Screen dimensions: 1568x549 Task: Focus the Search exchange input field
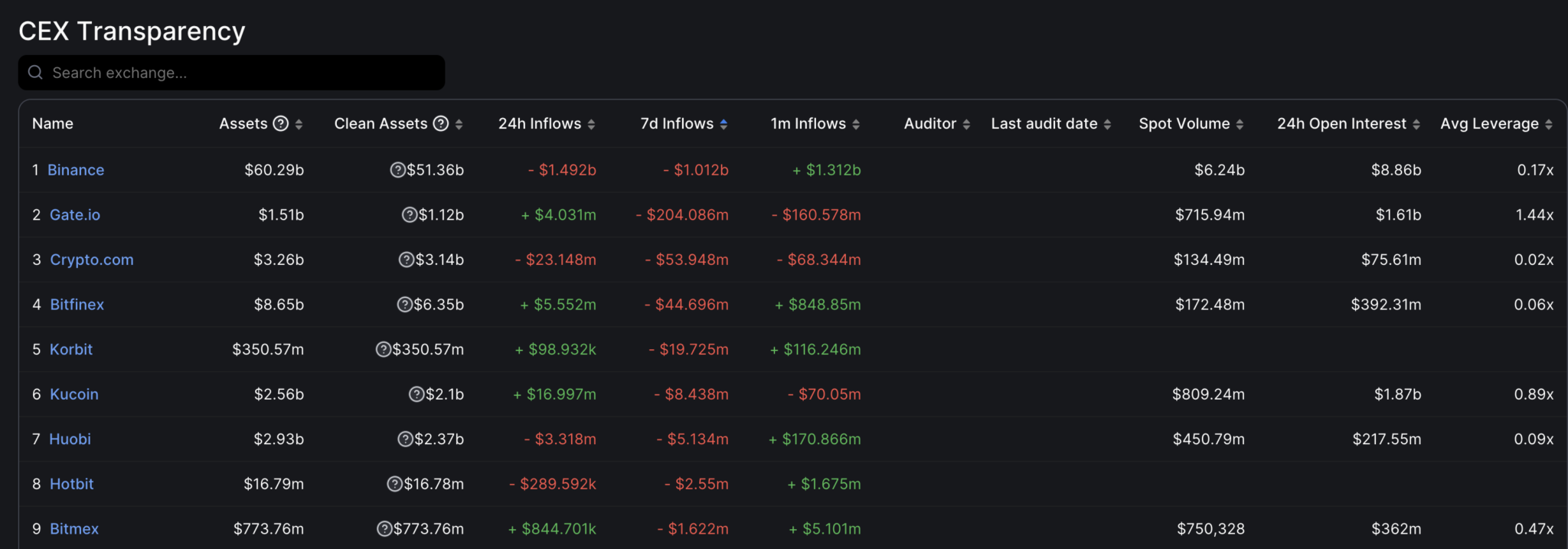pyautogui.click(x=237, y=73)
